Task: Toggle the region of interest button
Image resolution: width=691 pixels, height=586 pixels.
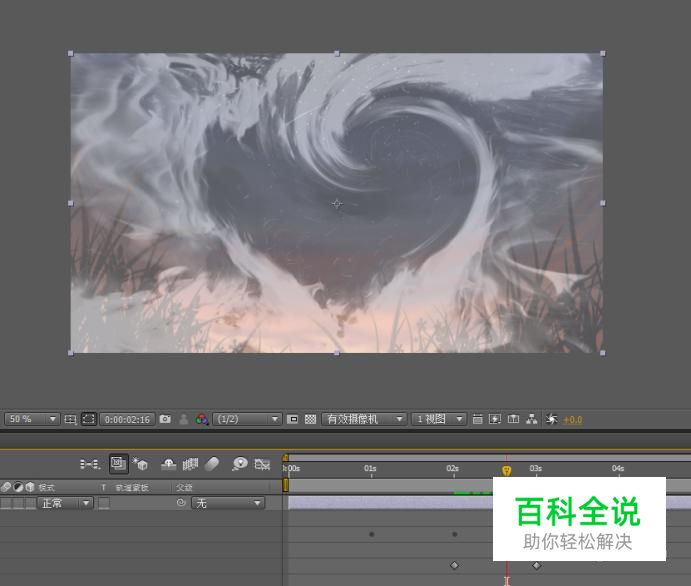Action: point(292,419)
